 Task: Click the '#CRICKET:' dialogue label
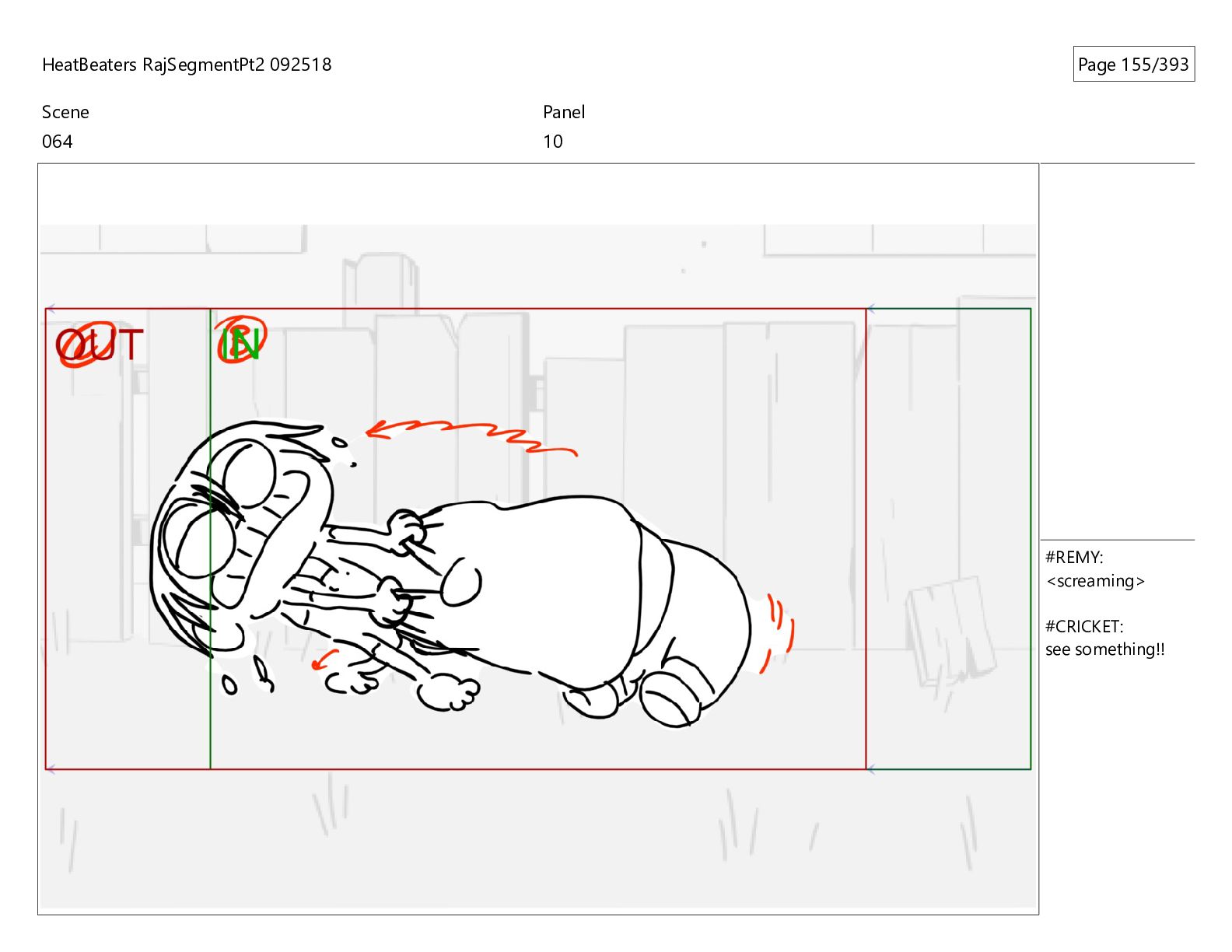click(1084, 627)
